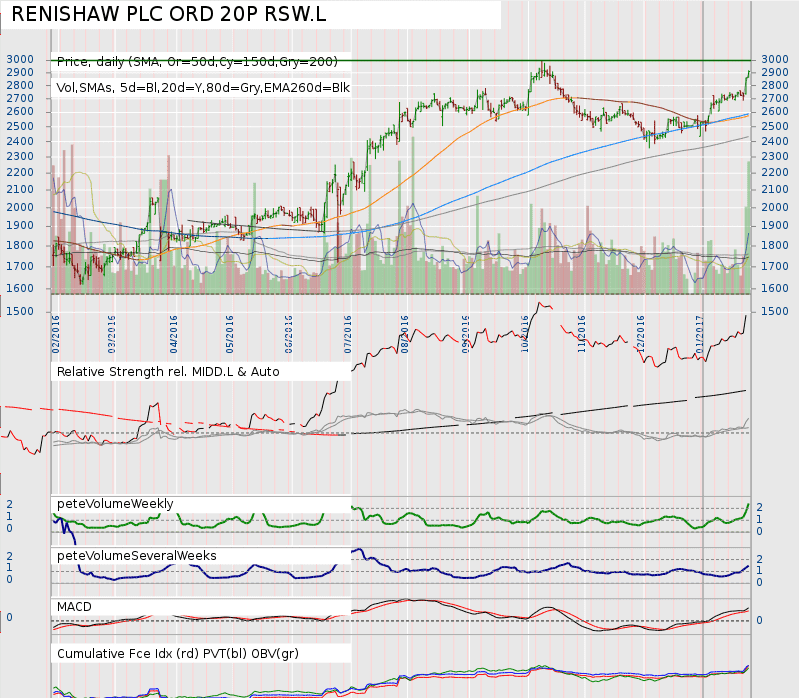This screenshot has width=799, height=698.
Task: Click the MACD zero label on right axis
Action: [x=759, y=621]
